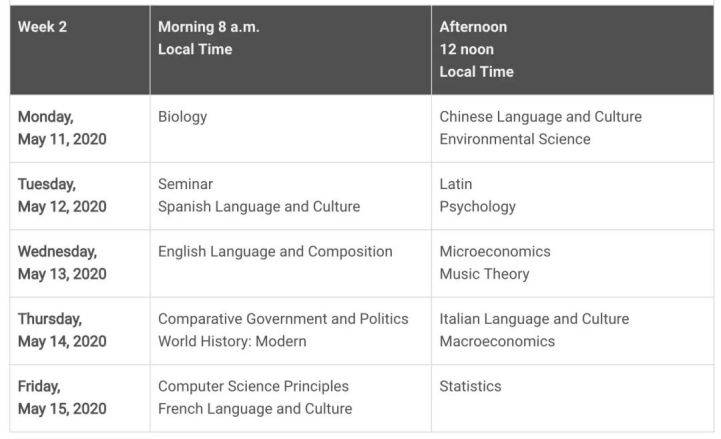Screen dimensions: 721x439
Task: Click the Biology exam entry
Action: [x=182, y=117]
